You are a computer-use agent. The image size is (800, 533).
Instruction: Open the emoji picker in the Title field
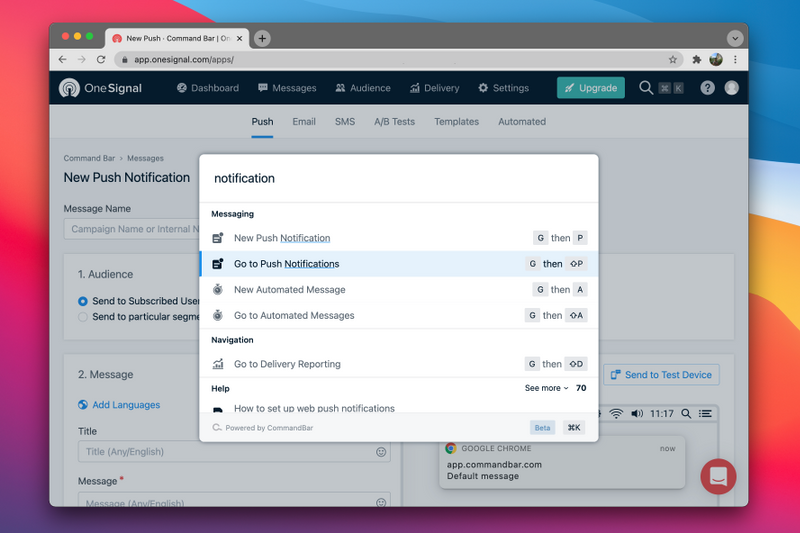tap(381, 452)
